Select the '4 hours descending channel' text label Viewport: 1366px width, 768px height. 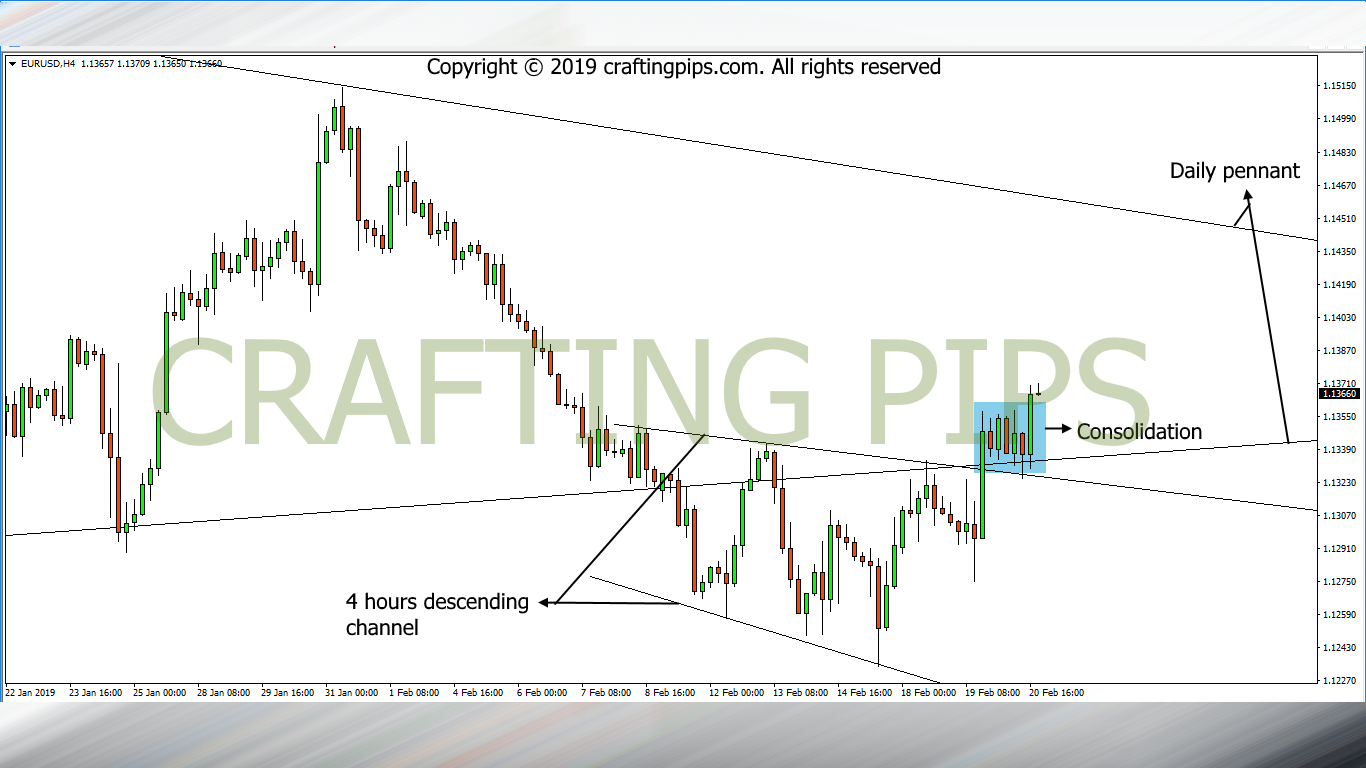click(x=437, y=615)
